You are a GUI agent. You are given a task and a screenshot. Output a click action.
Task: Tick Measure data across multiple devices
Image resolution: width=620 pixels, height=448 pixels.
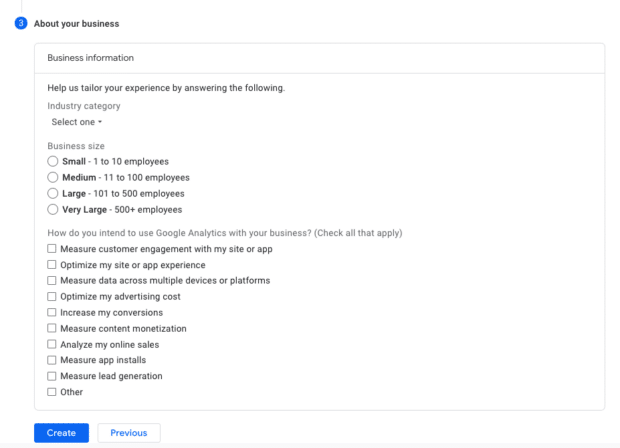click(52, 281)
